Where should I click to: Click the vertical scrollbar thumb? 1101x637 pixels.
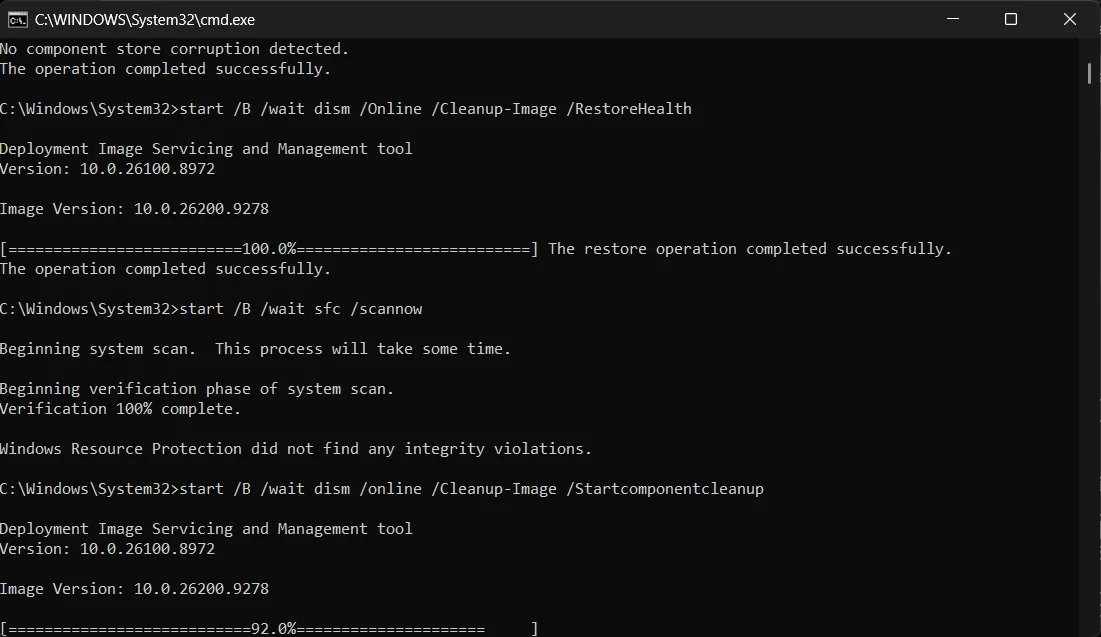1089,72
